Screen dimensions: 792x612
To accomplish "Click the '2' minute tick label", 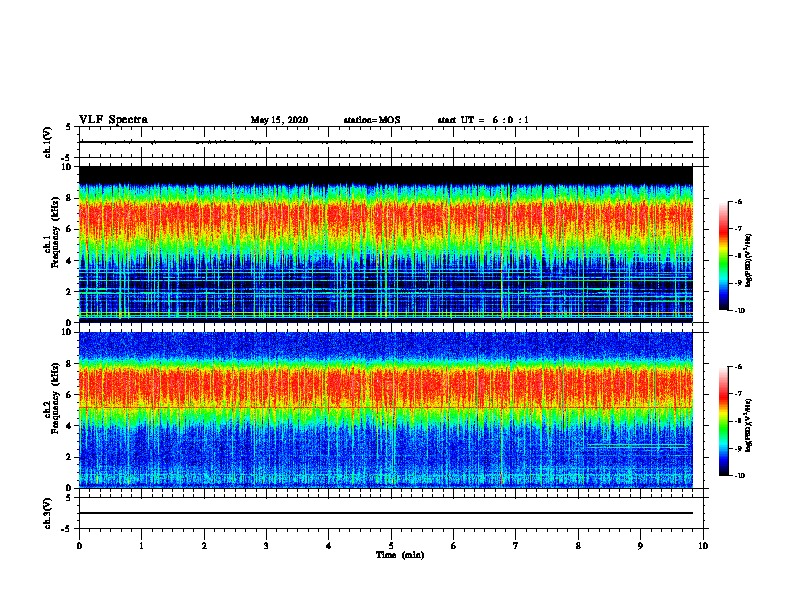I will [x=204, y=546].
